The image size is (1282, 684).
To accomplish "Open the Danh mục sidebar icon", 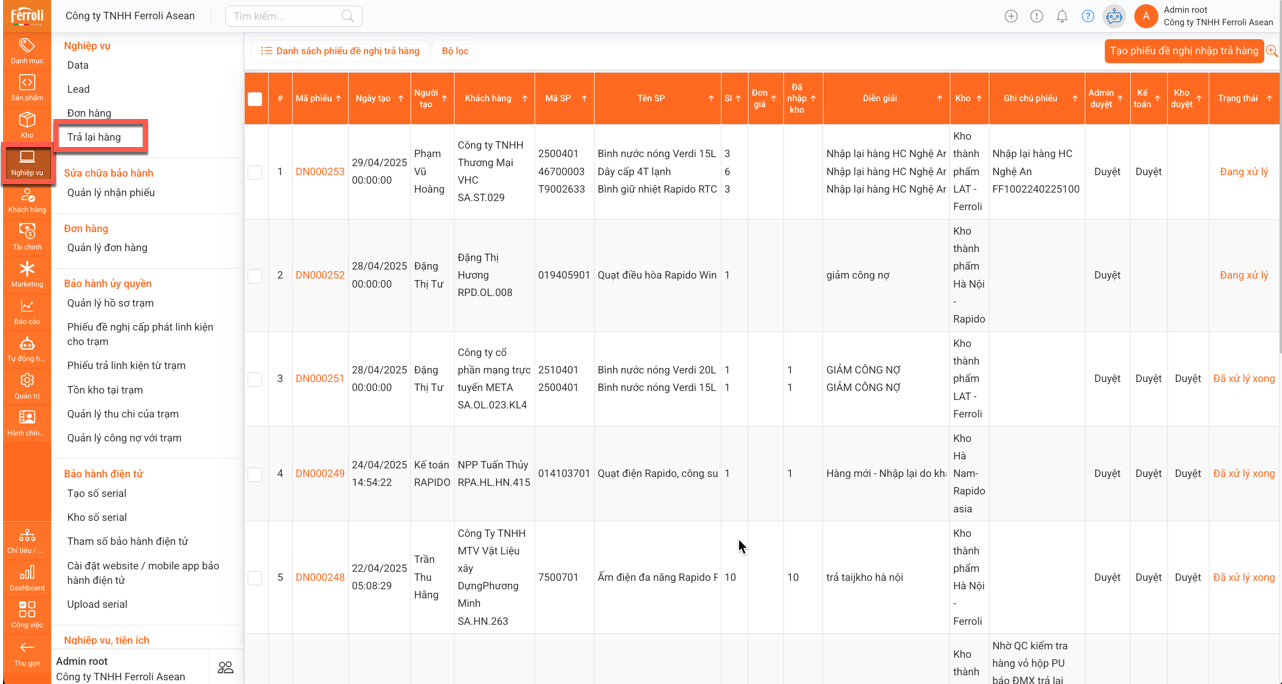I will pyautogui.click(x=27, y=51).
